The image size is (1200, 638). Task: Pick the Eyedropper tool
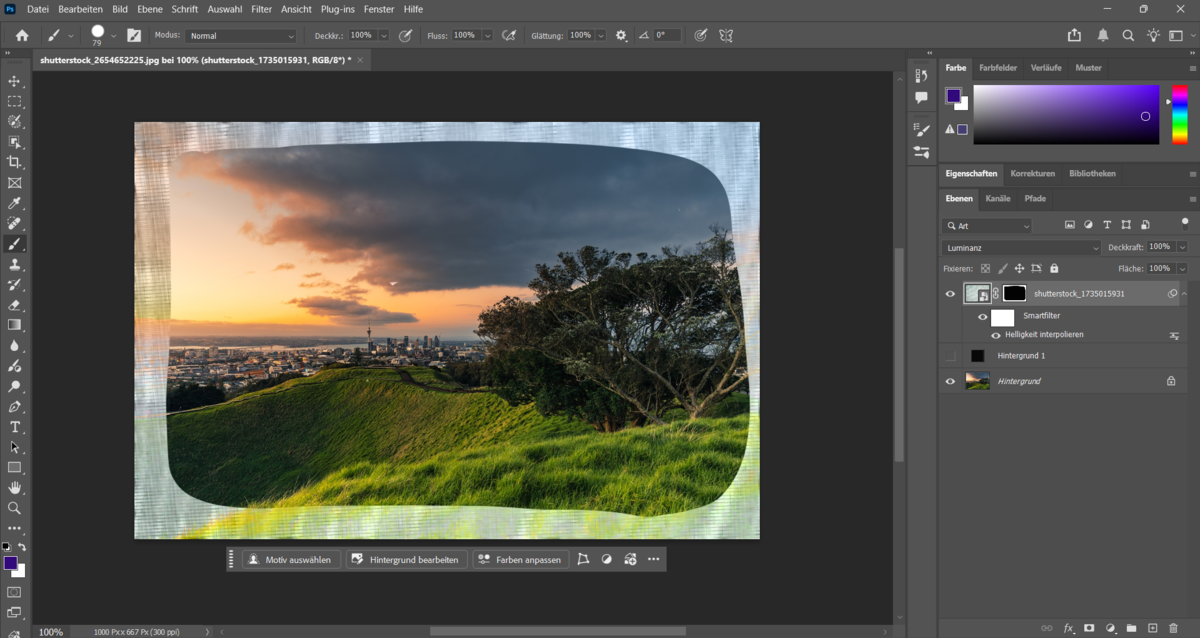click(15, 202)
